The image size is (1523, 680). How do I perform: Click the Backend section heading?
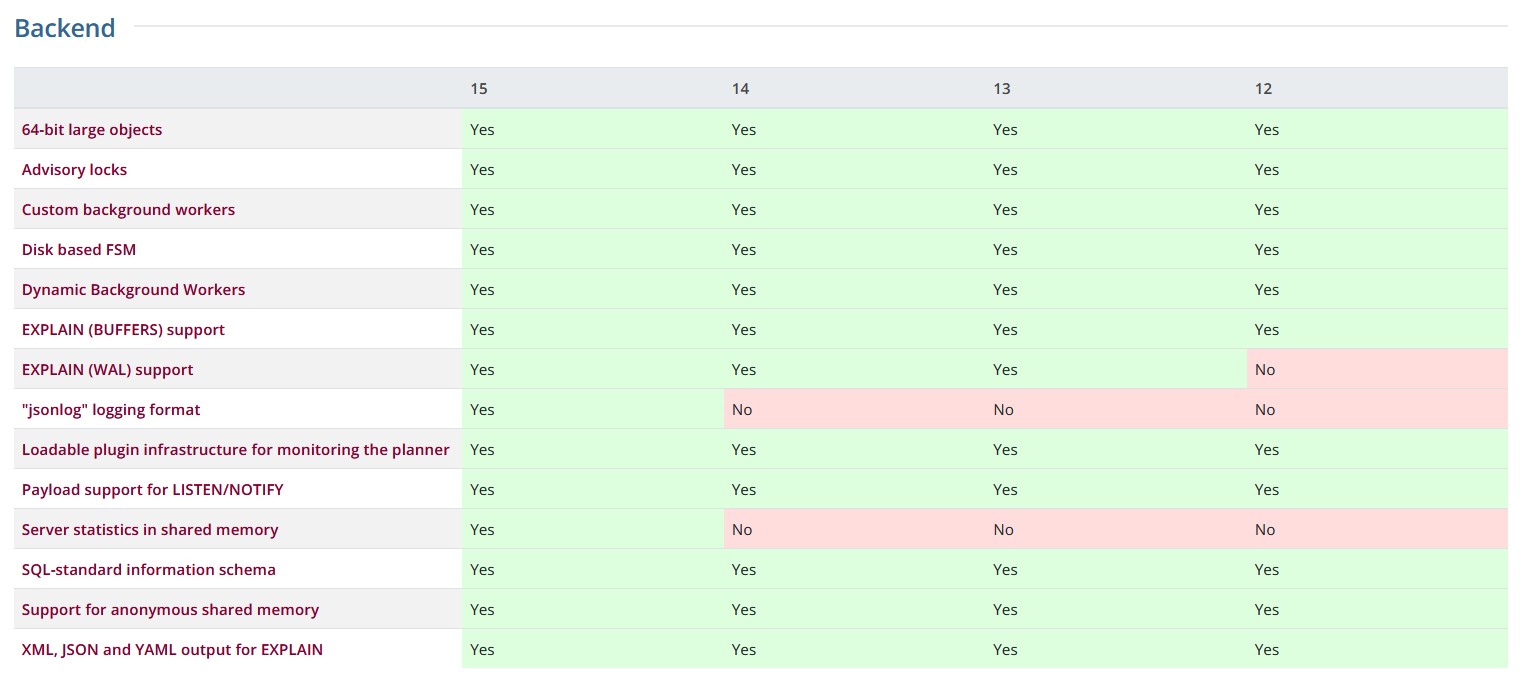(65, 28)
